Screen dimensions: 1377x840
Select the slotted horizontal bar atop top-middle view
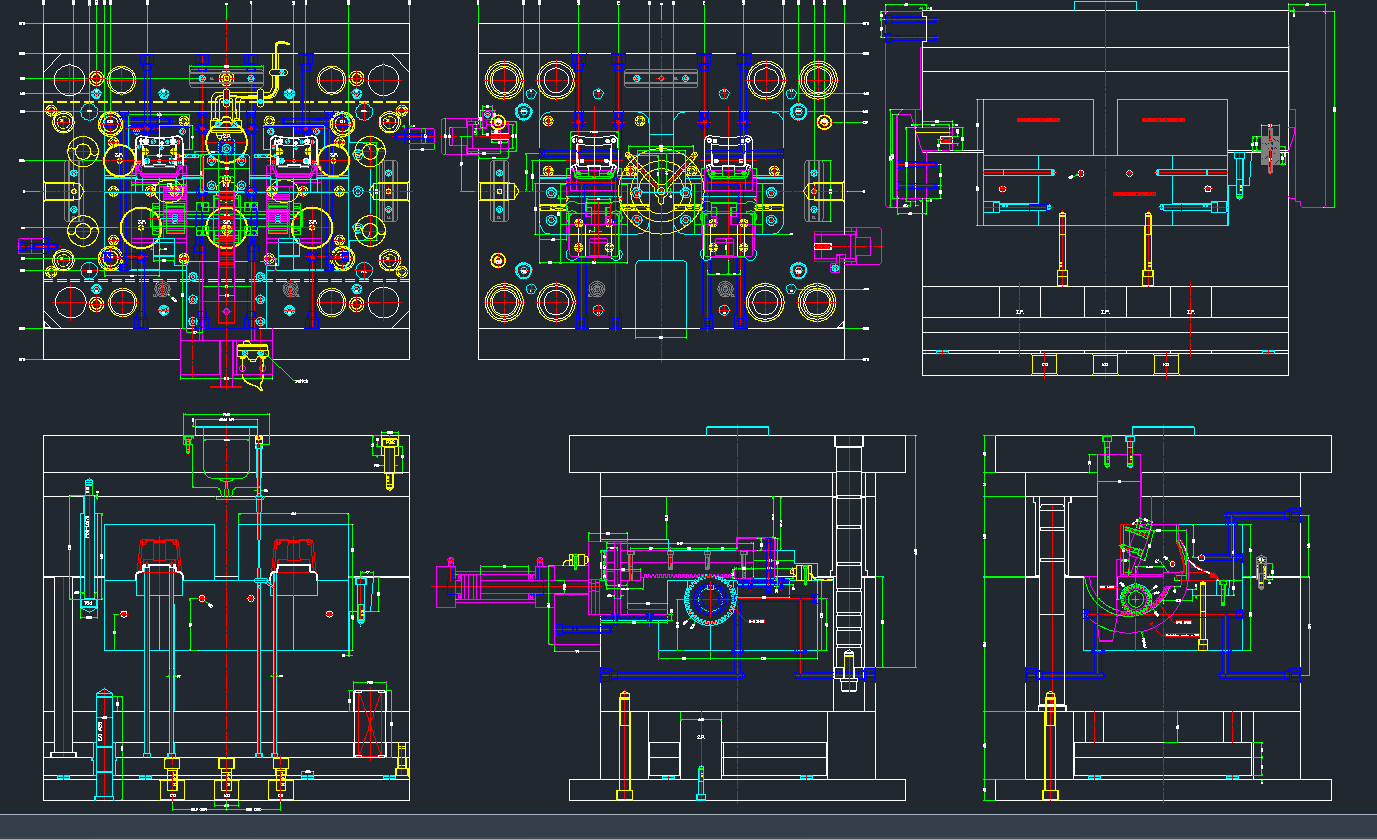(660, 78)
